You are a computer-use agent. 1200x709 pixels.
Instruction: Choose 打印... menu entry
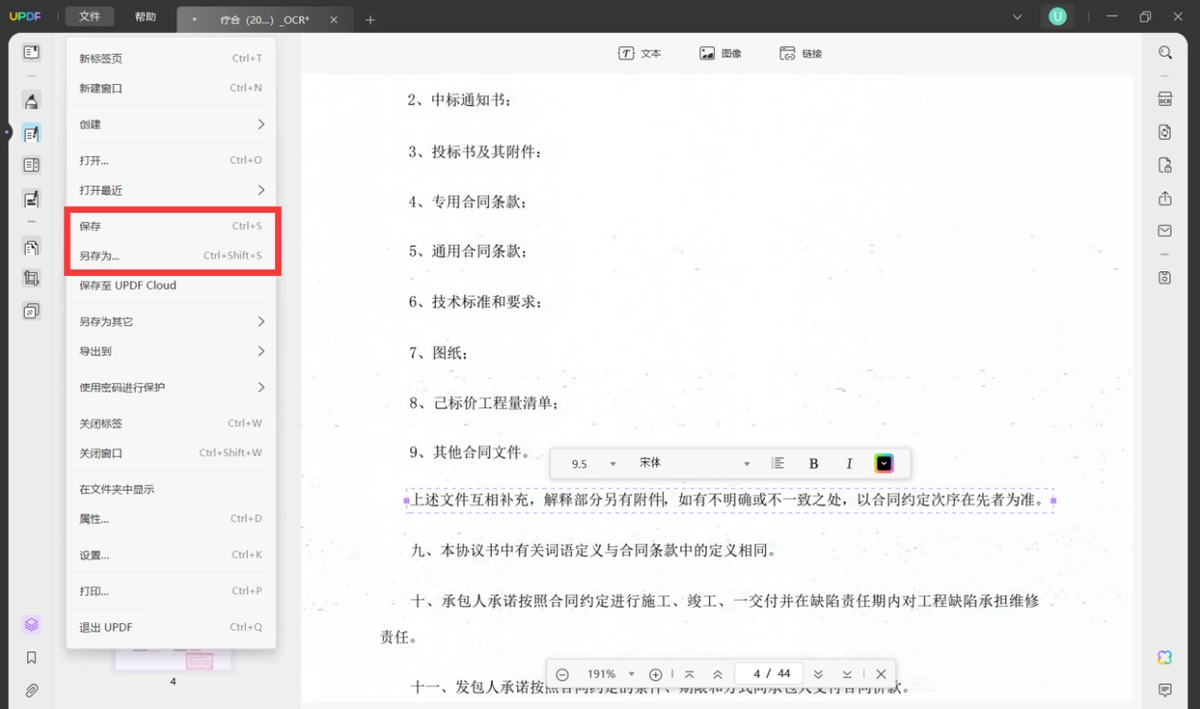point(171,591)
